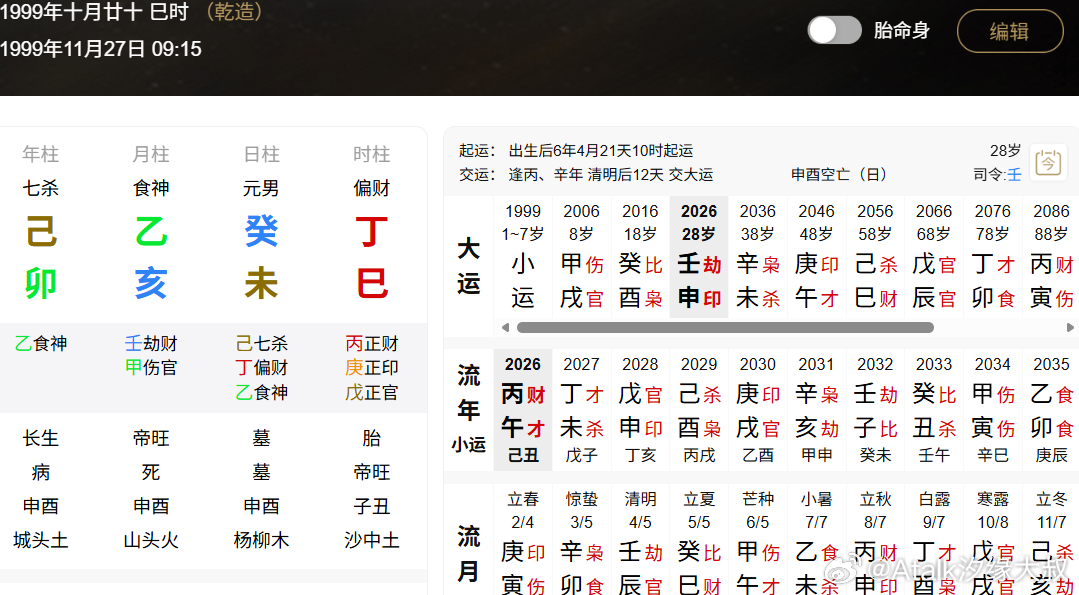Select the 2034 甲寅 流年 column

click(x=992, y=410)
